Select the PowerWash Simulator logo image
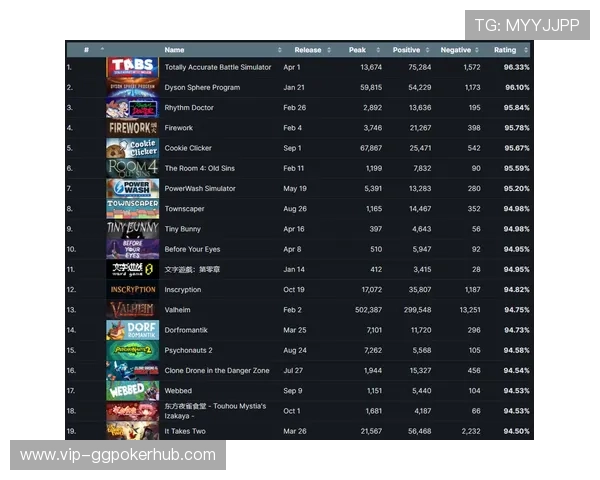 pyautogui.click(x=132, y=189)
